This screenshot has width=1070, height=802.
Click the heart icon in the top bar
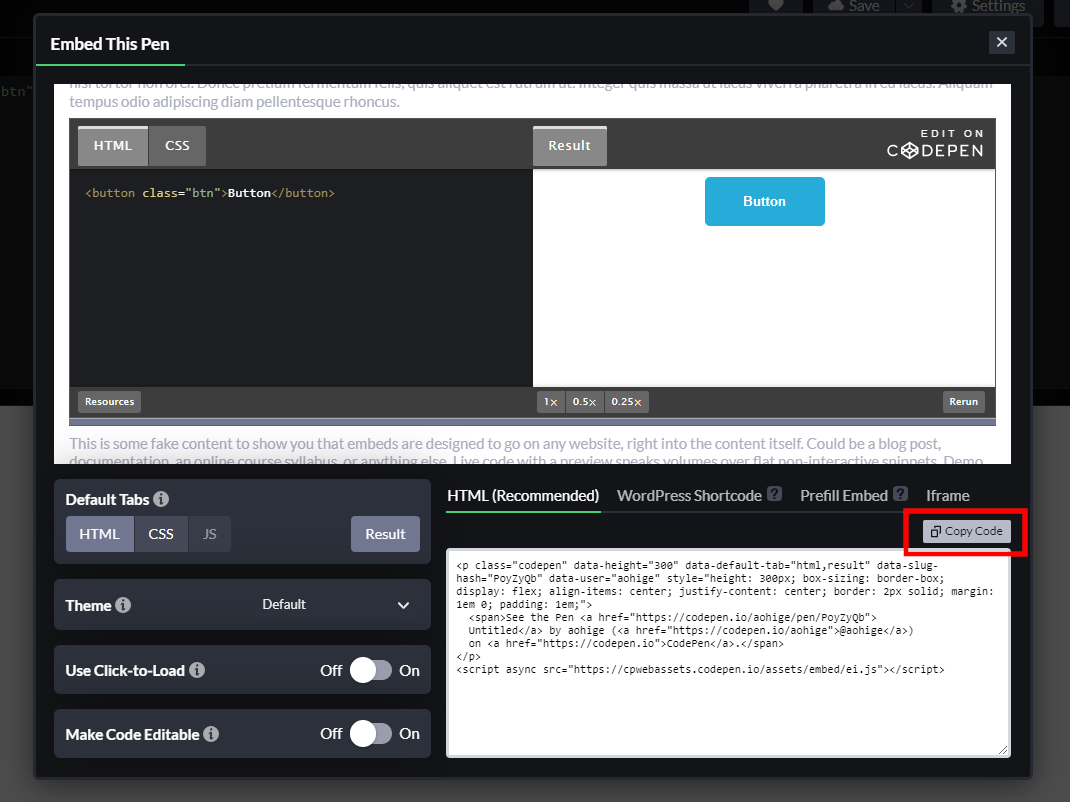click(775, 6)
